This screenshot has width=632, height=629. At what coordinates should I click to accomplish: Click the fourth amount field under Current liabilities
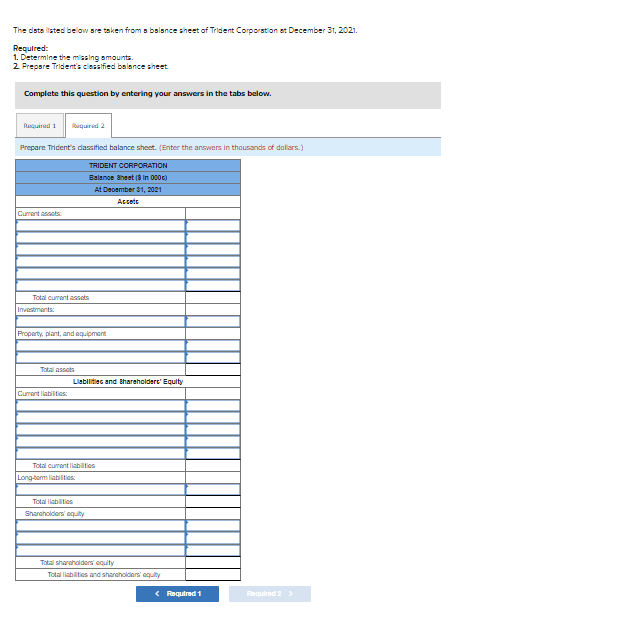pyautogui.click(x=213, y=442)
